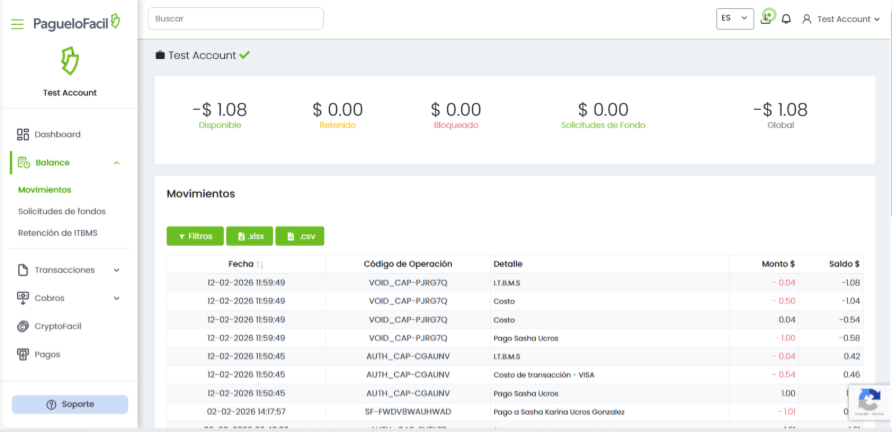Click the Pagos sidebar icon
892x432 pixels.
click(23, 354)
